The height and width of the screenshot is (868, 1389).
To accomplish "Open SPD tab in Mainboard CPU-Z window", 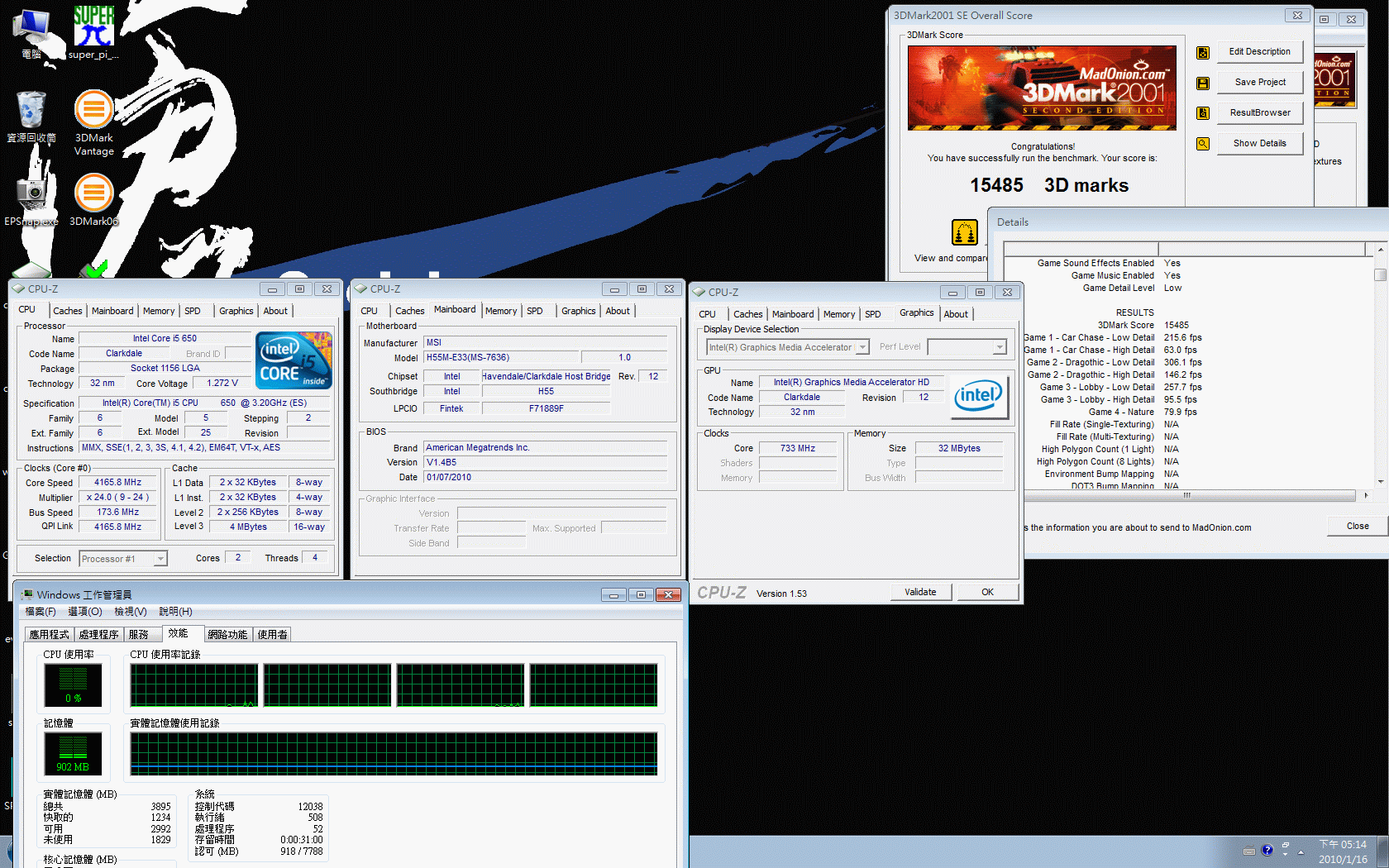I will point(535,311).
